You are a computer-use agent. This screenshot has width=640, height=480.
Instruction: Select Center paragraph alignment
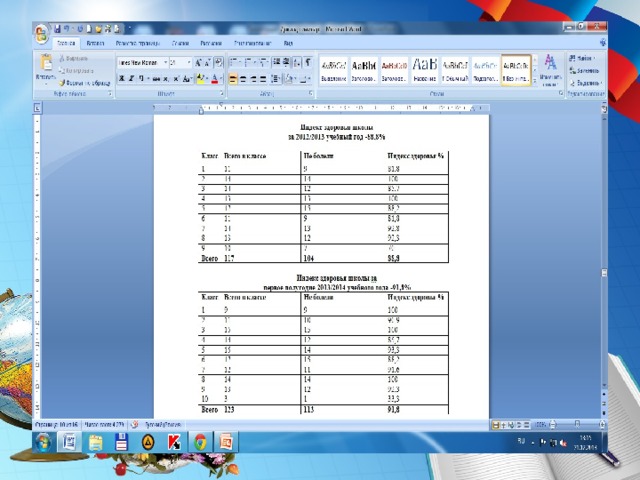(x=243, y=79)
